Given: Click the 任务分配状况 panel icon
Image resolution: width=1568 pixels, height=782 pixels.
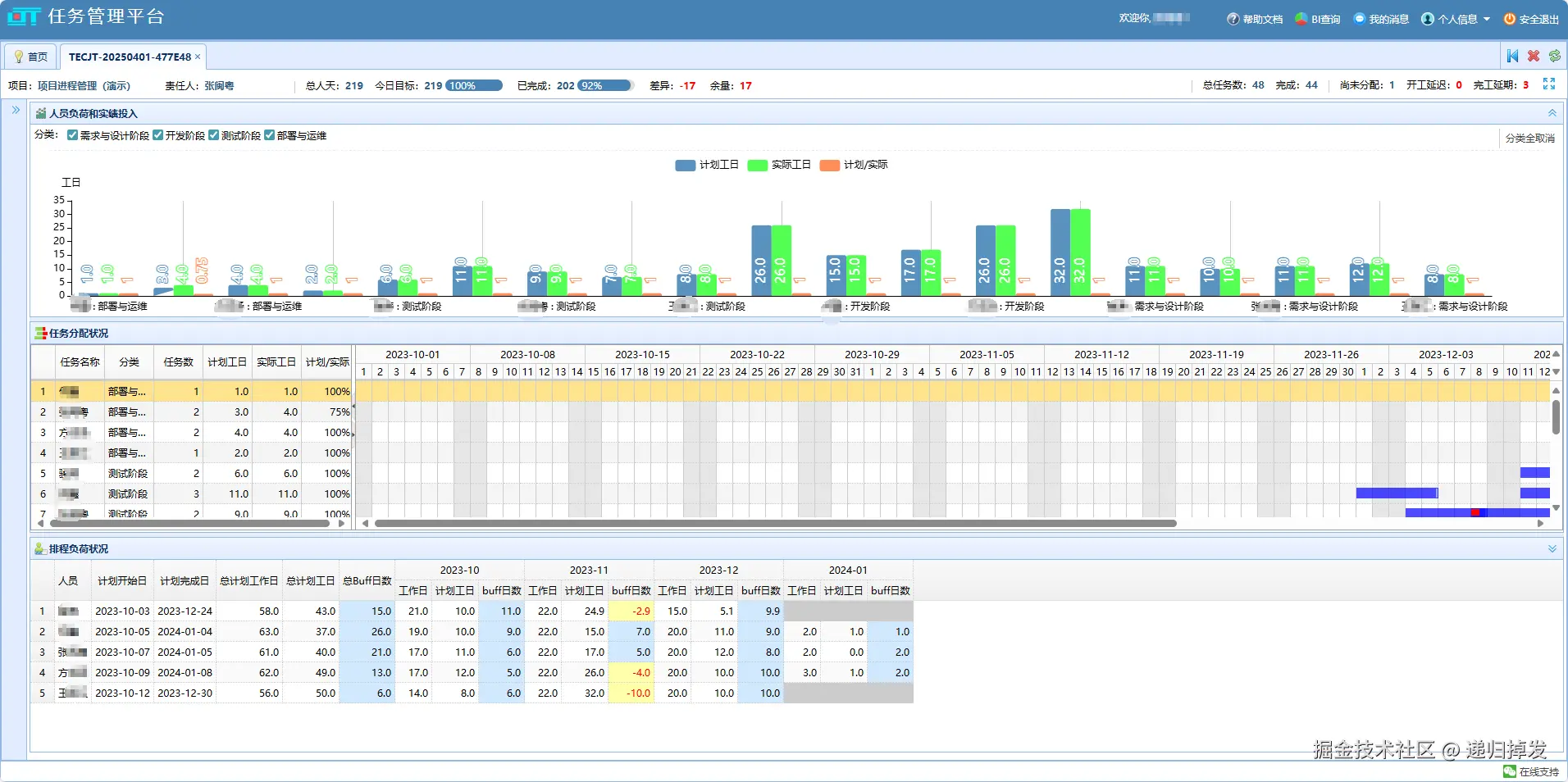Looking at the screenshot, I should point(41,333).
